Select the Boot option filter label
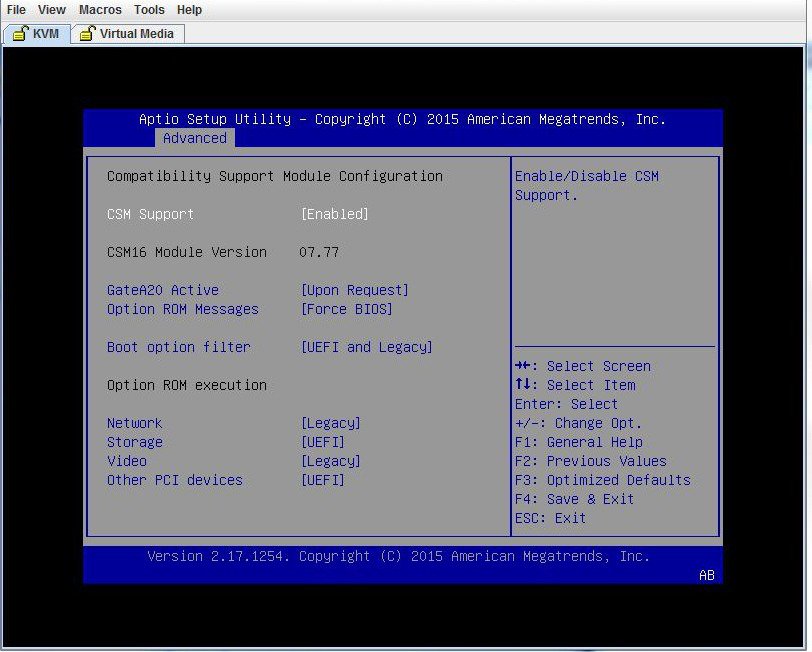 point(178,347)
